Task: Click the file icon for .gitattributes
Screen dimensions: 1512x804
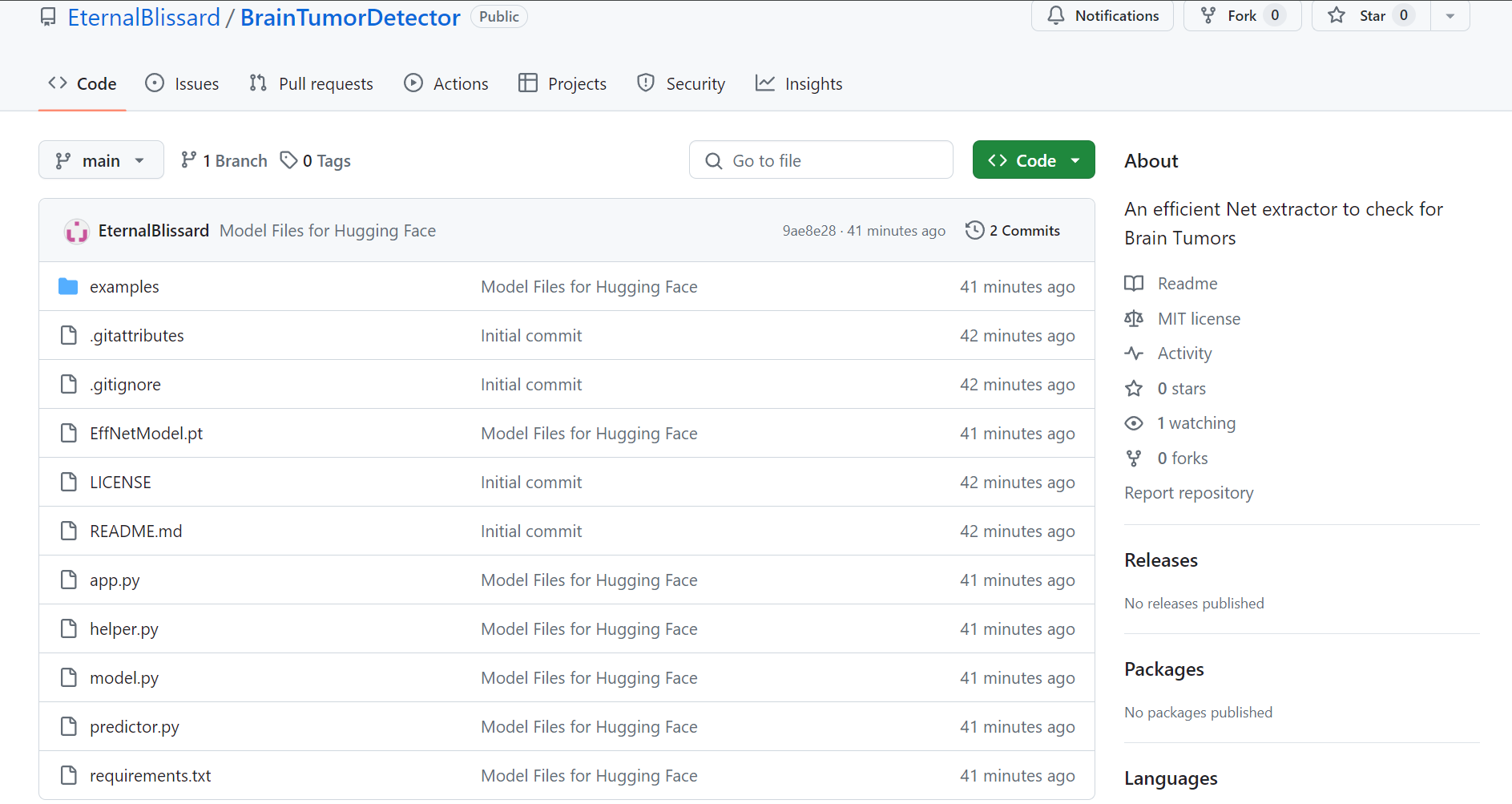Action: pyautogui.click(x=69, y=335)
